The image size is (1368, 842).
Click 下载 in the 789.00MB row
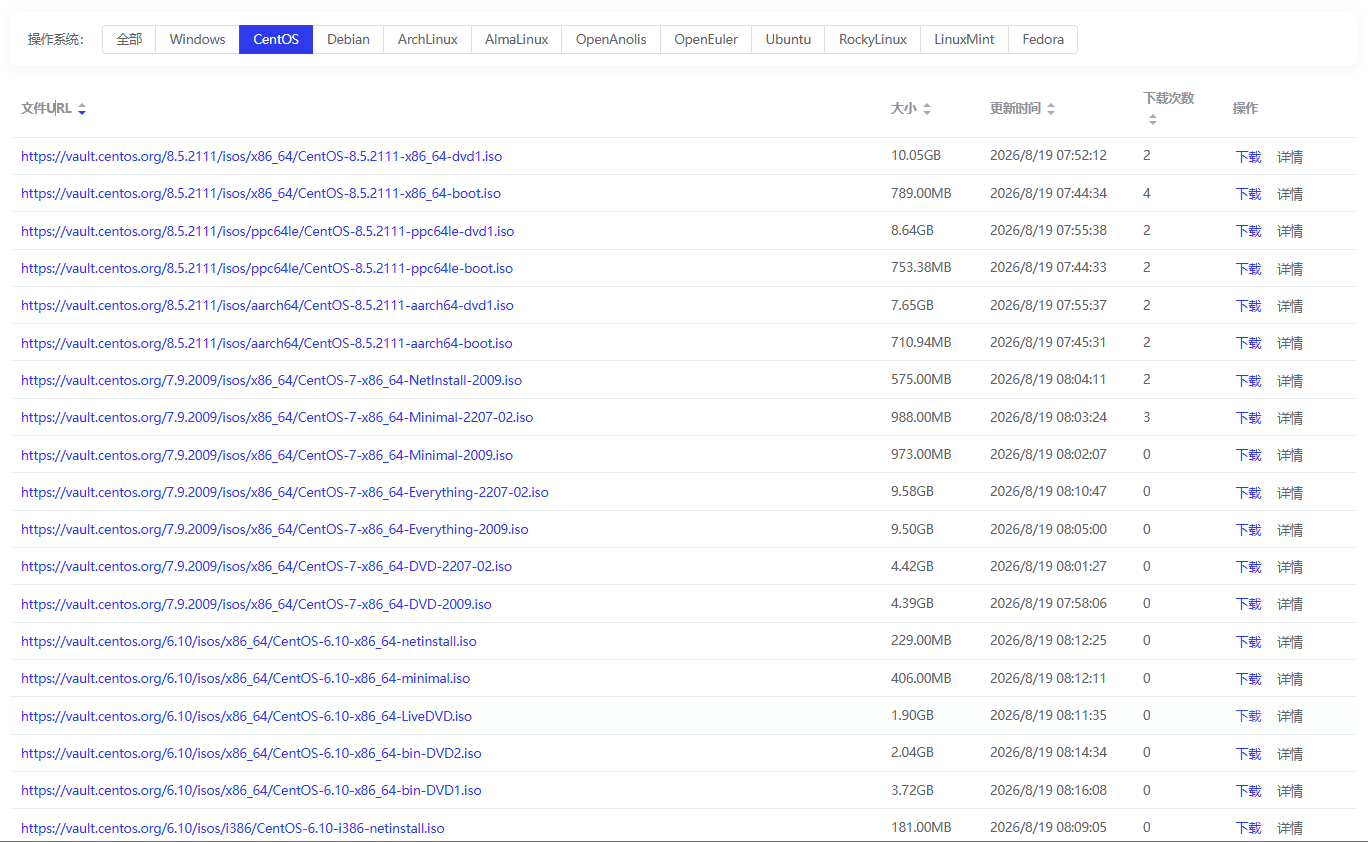[1249, 194]
